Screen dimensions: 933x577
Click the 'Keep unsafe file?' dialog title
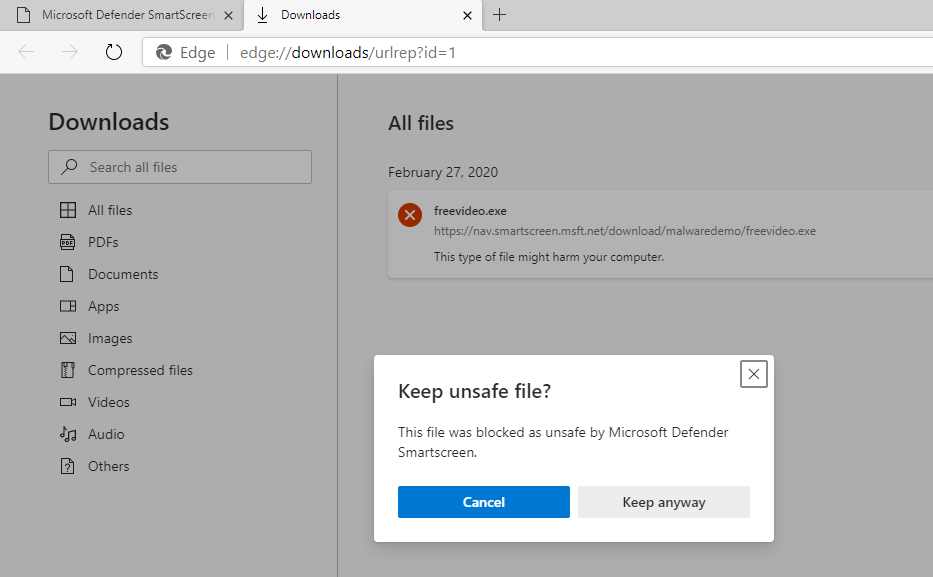(474, 391)
